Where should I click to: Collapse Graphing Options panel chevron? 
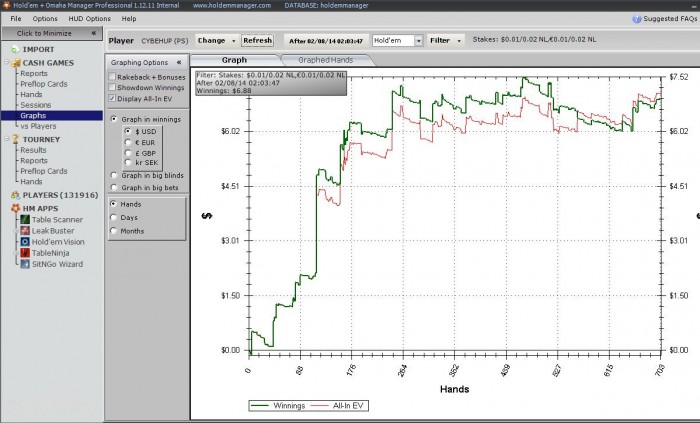179,62
